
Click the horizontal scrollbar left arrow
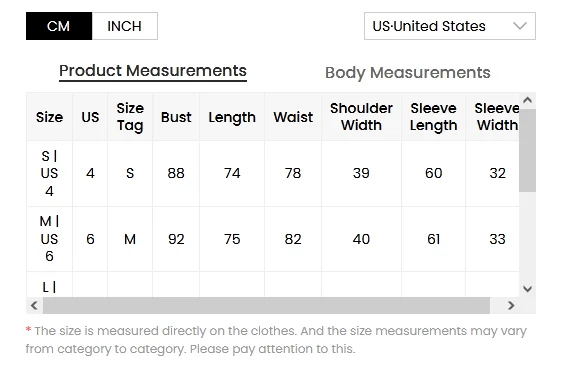coord(34,305)
